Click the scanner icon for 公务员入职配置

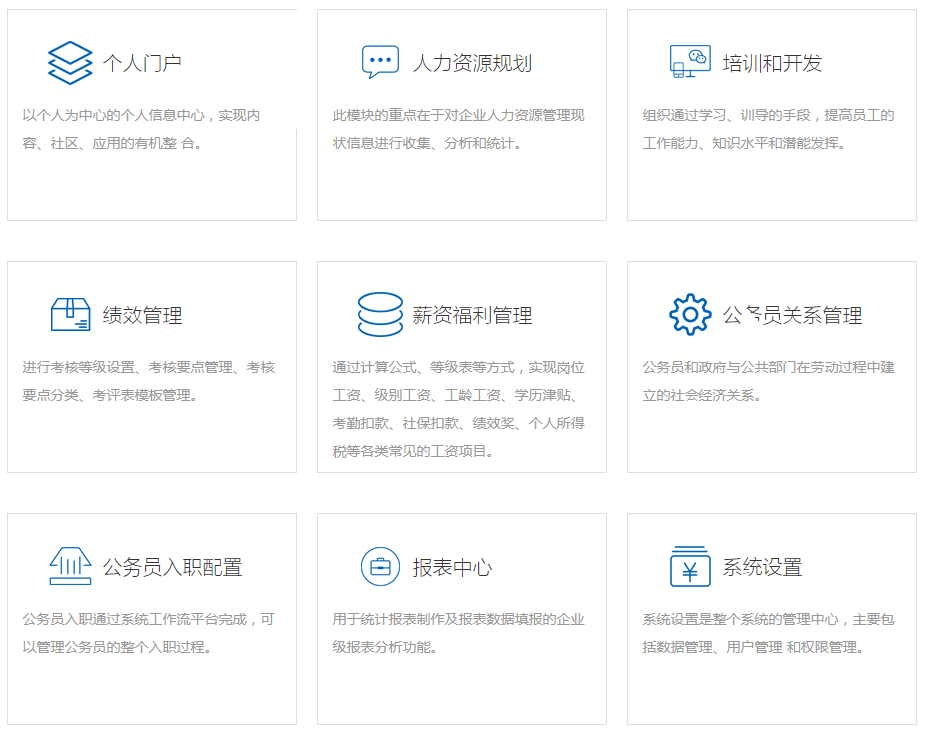(x=70, y=567)
